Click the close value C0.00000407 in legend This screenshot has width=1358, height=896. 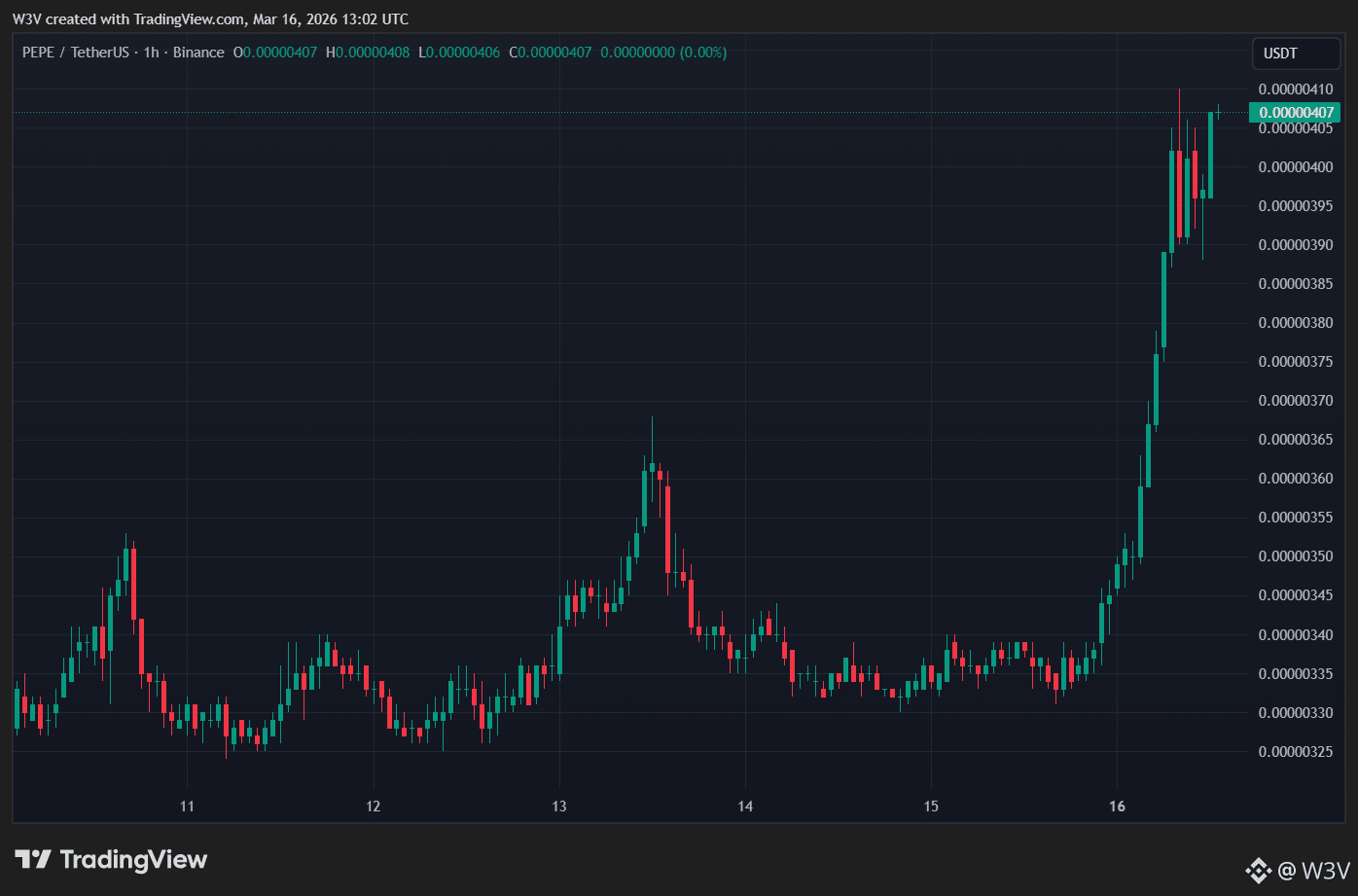(551, 53)
